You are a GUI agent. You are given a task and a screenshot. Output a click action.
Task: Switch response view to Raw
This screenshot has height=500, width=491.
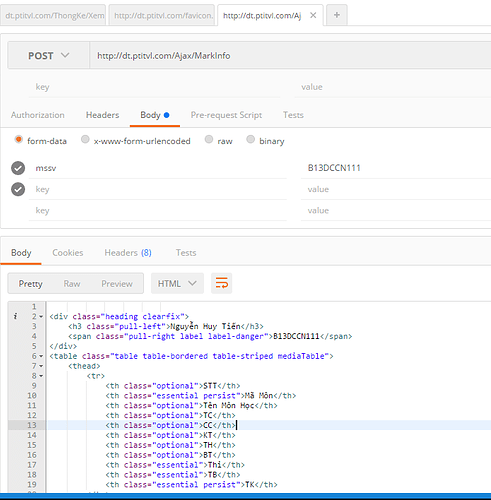[72, 284]
